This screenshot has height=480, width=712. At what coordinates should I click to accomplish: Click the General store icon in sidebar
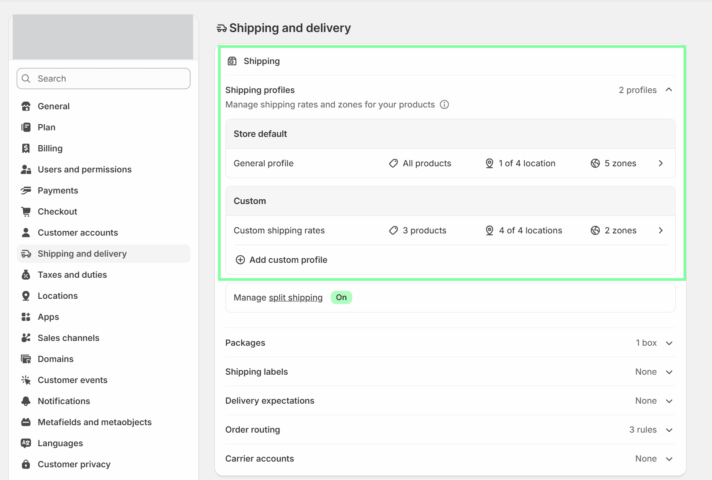click(x=26, y=106)
